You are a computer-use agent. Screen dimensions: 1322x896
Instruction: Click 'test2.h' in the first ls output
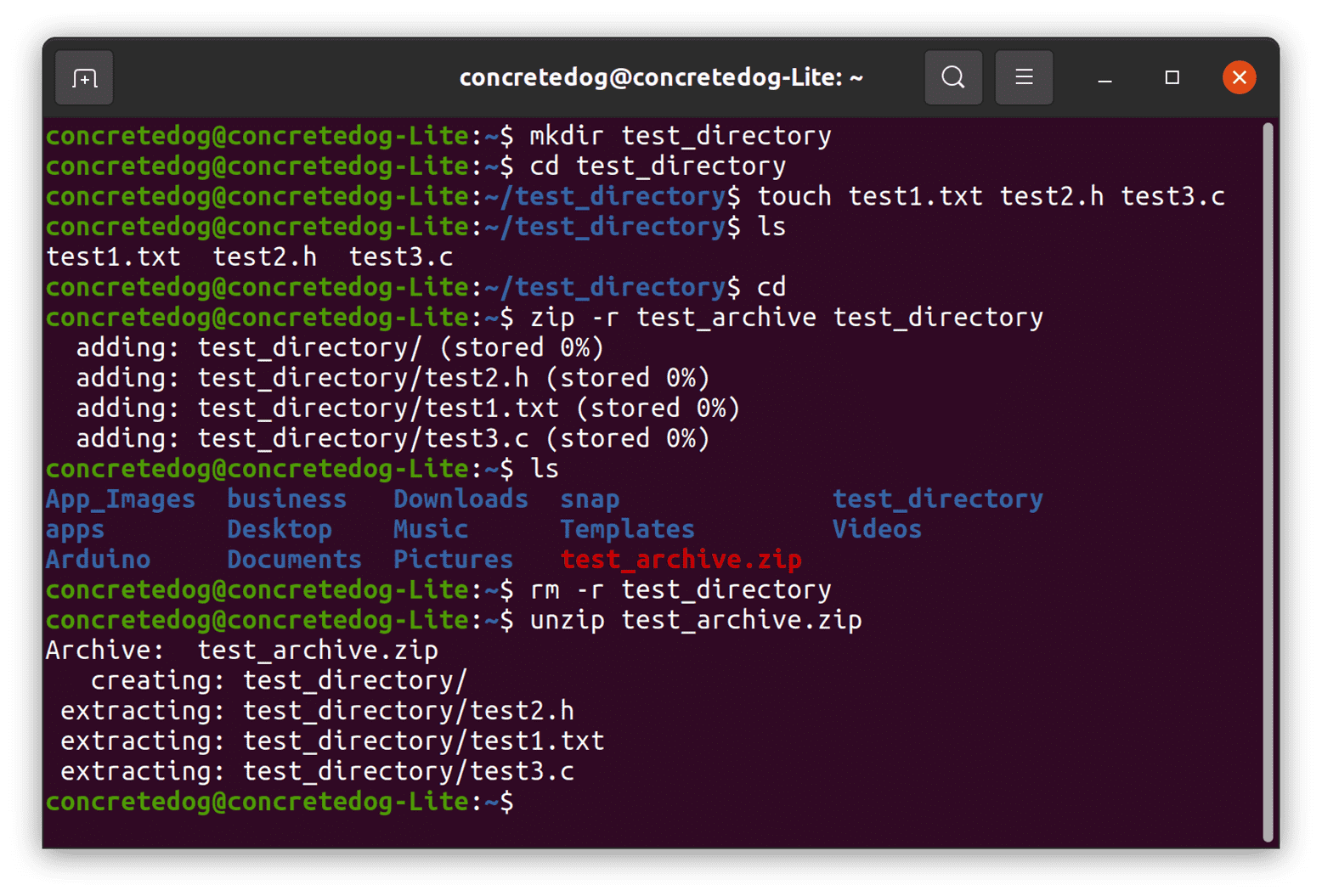click(x=264, y=257)
